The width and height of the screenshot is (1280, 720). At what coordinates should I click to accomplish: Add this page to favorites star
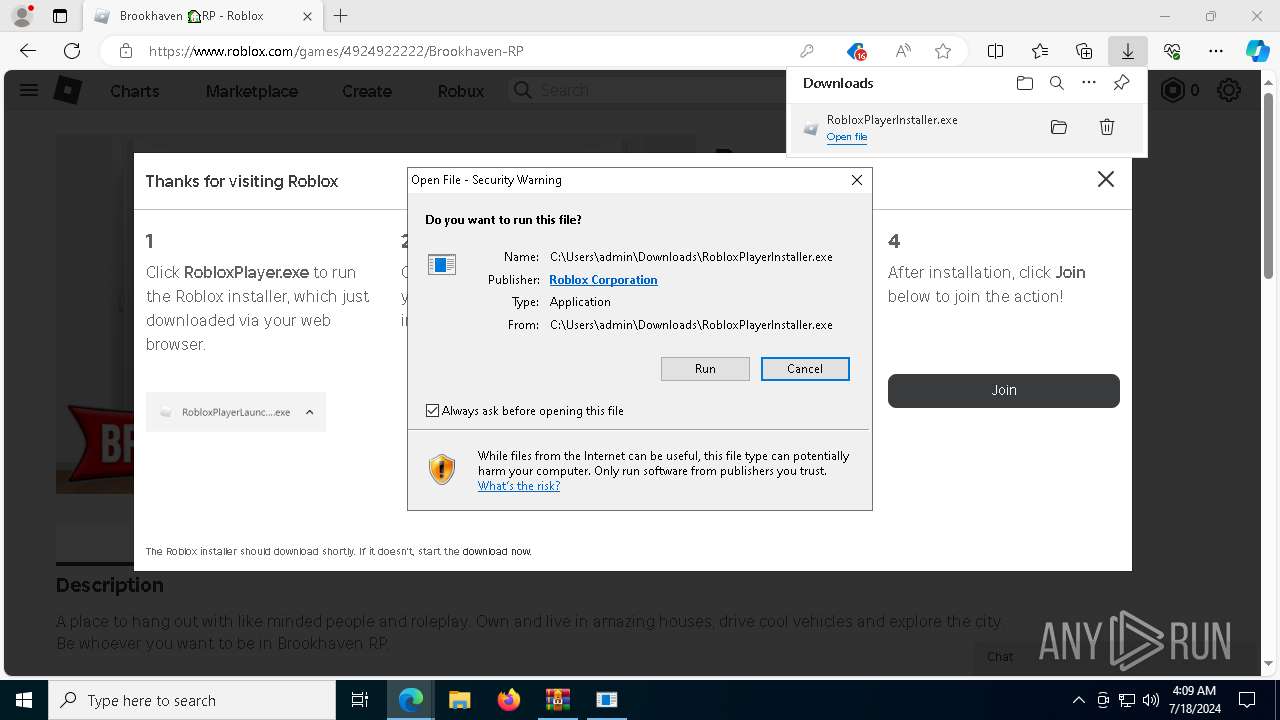pos(942,51)
